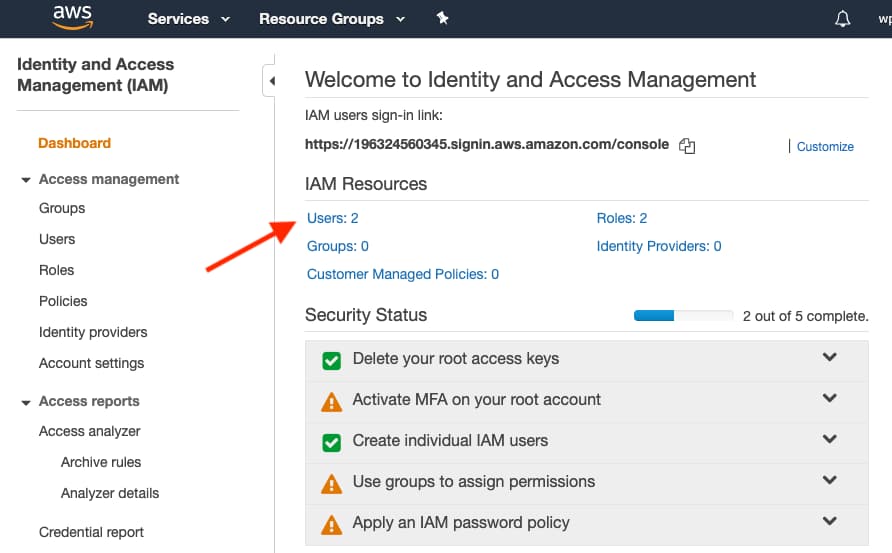892x553 pixels.
Task: Open the notifications bell icon
Action: (x=843, y=19)
